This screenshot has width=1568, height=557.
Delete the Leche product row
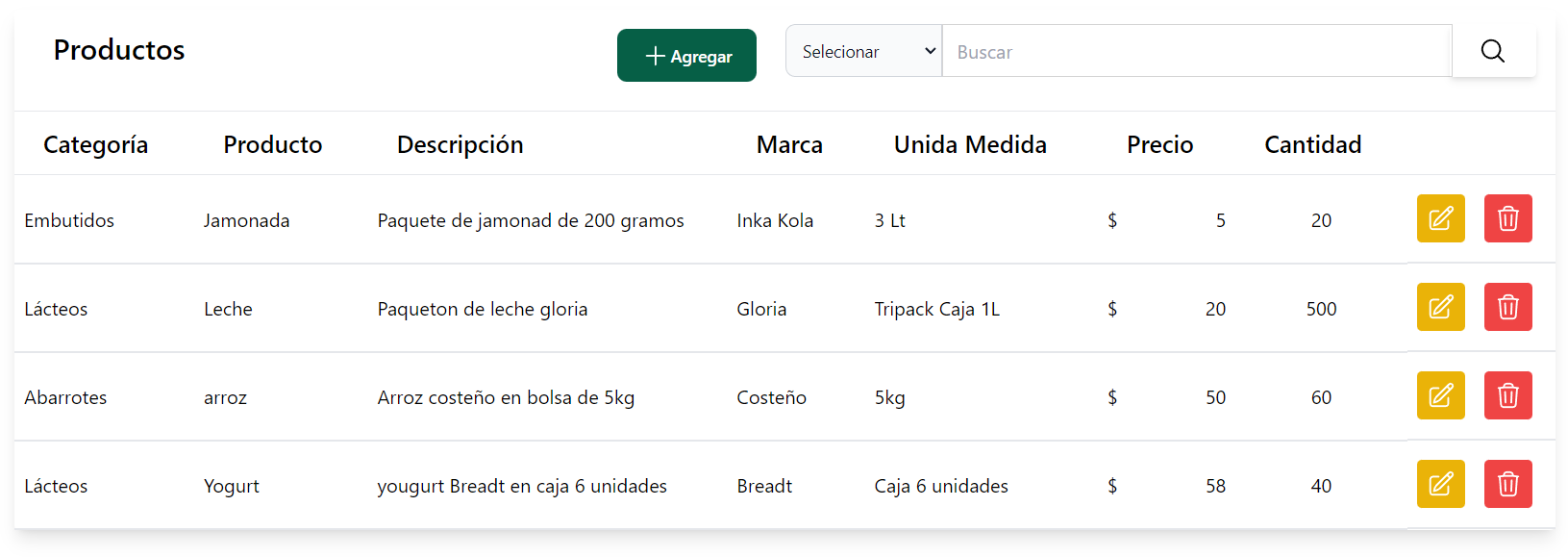pyautogui.click(x=1507, y=307)
